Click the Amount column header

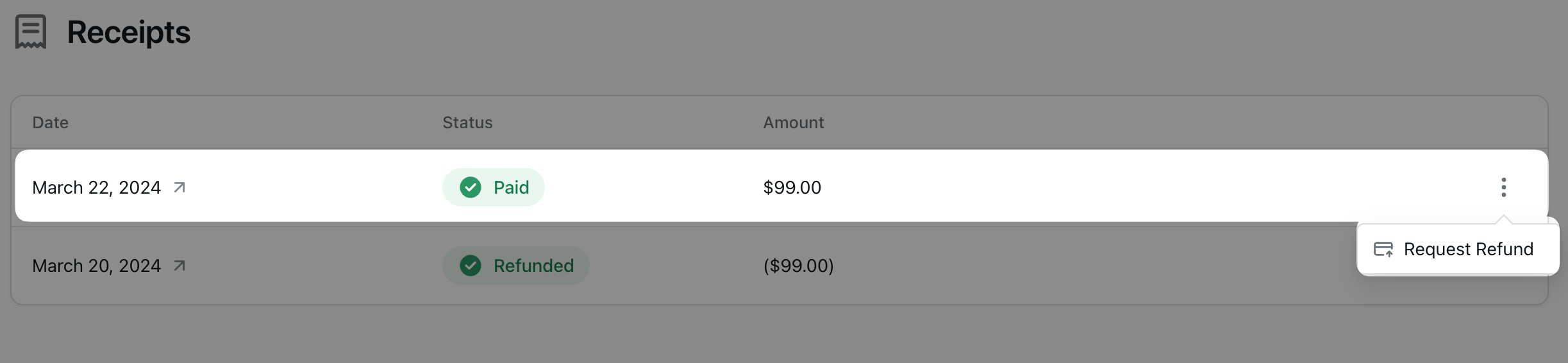pyautogui.click(x=793, y=122)
